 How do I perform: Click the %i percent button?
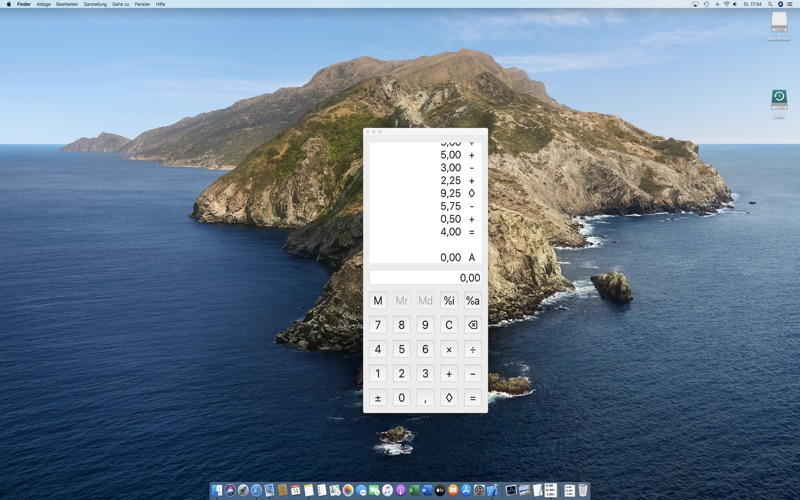[449, 301]
